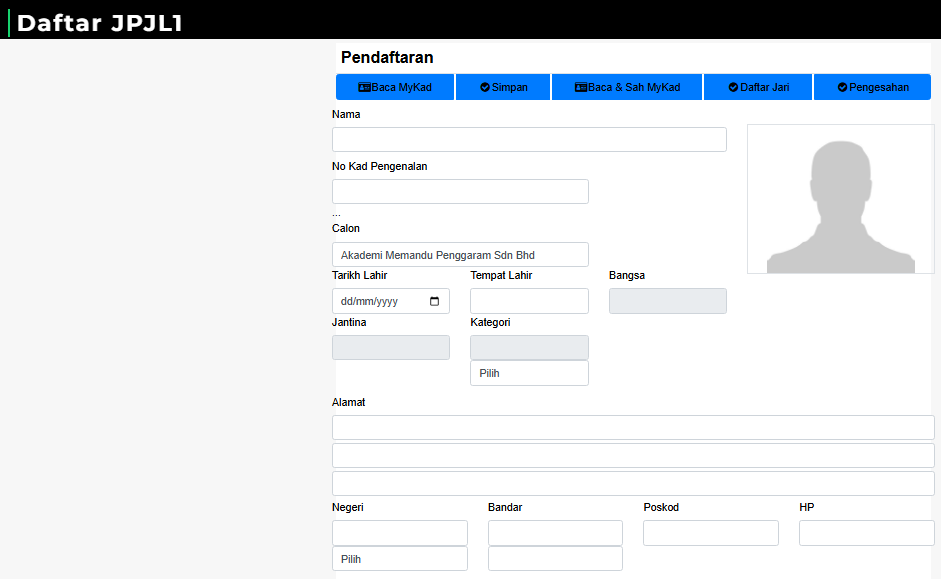Click the Pendaftaran heading
The height and width of the screenshot is (579, 941).
[387, 58]
